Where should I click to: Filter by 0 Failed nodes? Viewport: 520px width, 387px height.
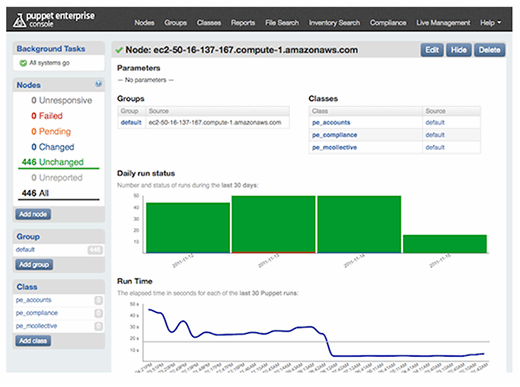click(x=47, y=116)
